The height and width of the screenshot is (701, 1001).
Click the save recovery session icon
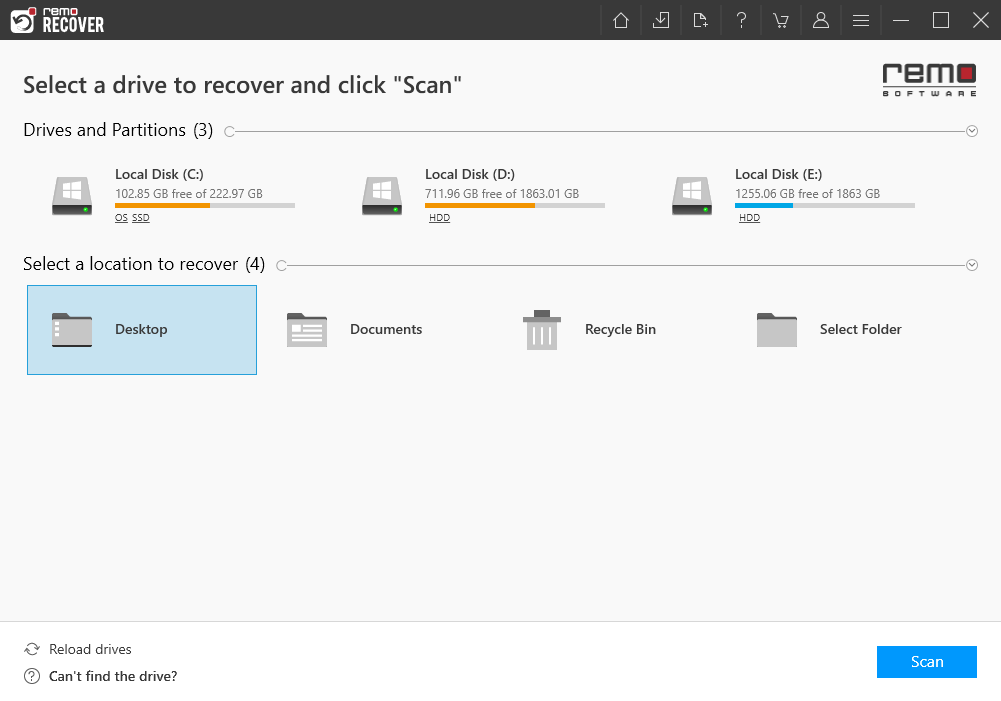(x=660, y=20)
